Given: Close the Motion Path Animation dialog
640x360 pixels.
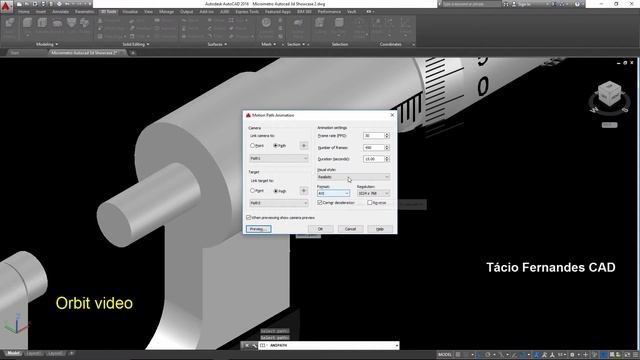Looking at the screenshot, I should [392, 115].
